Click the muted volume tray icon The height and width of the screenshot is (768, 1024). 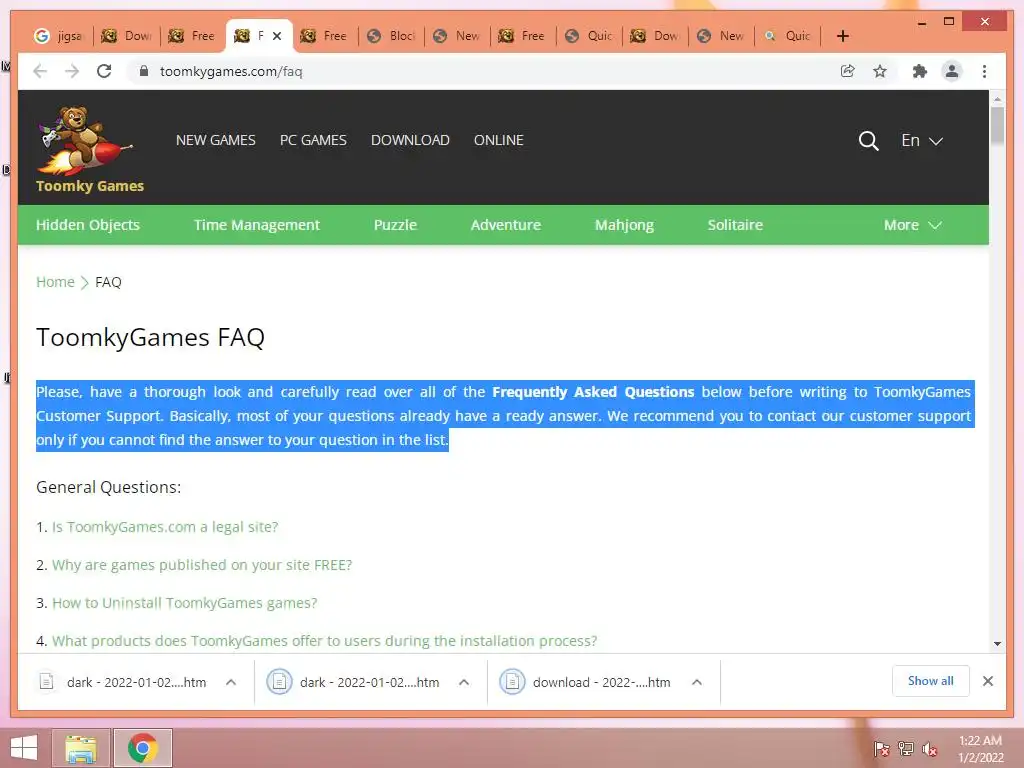tap(929, 749)
